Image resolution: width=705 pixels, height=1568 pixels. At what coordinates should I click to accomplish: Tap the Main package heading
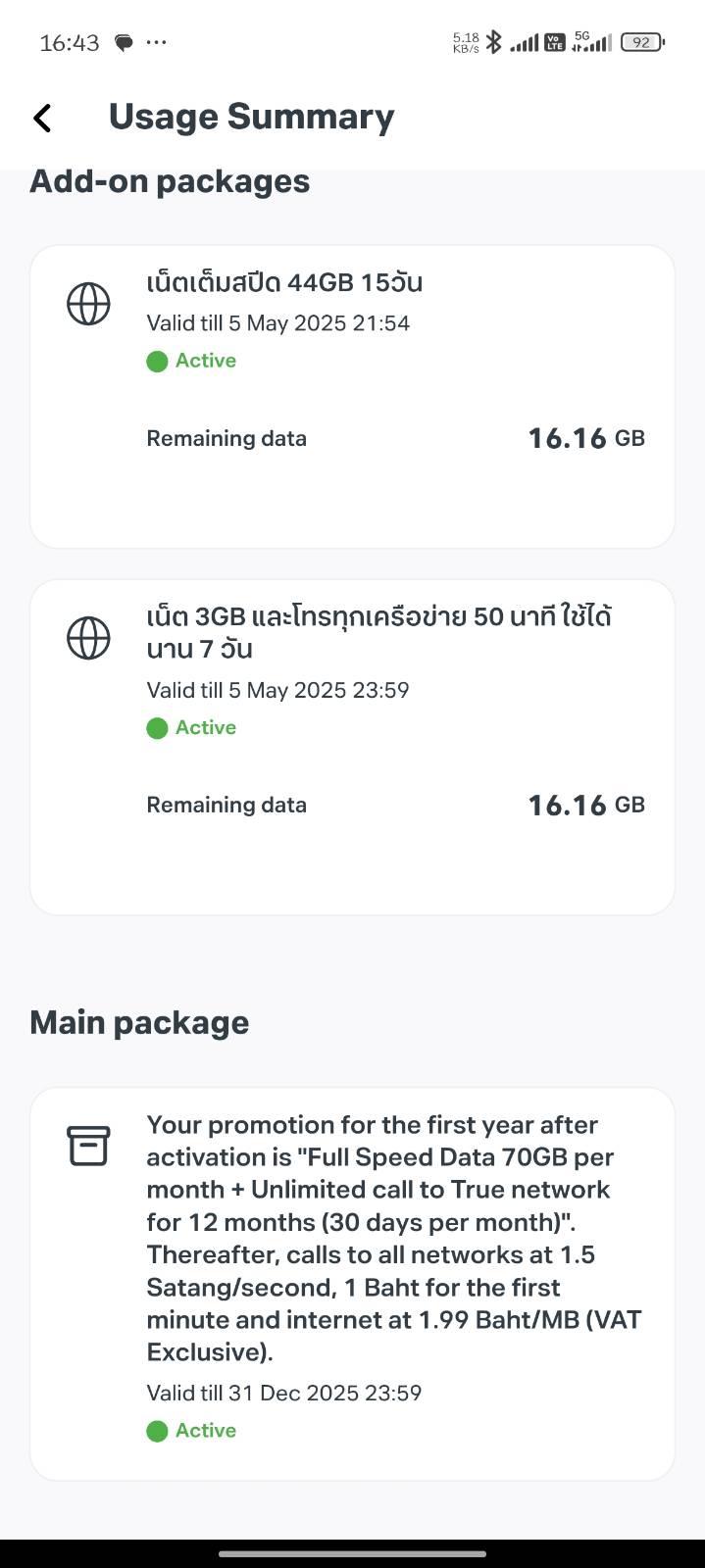click(139, 1022)
